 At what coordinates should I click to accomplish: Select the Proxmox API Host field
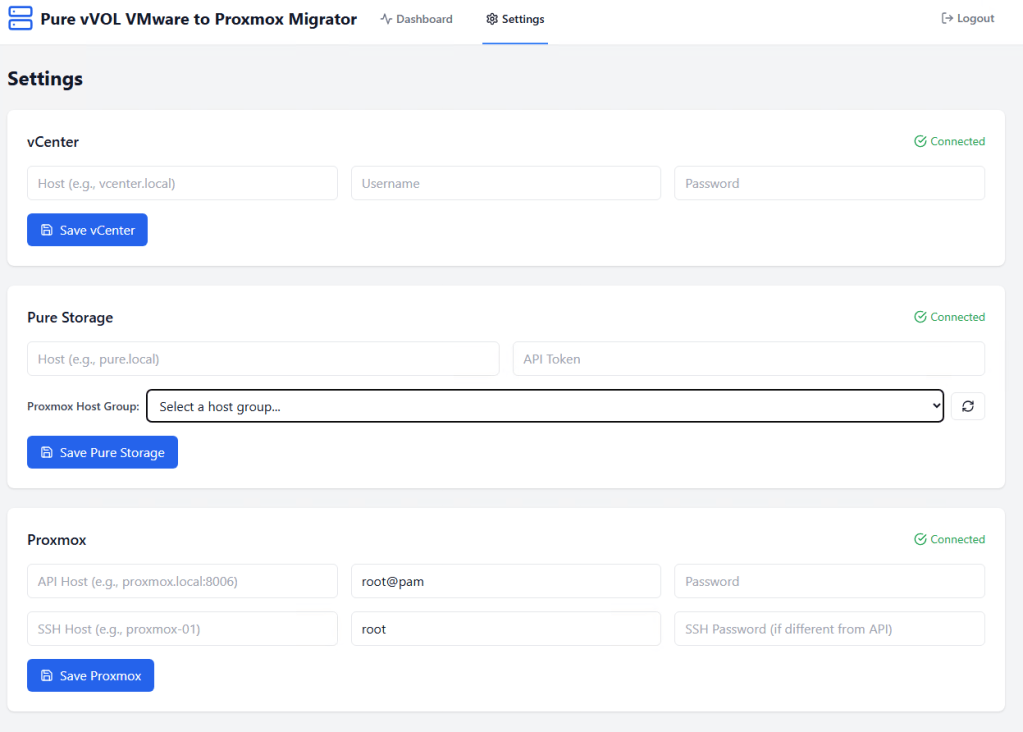182,582
